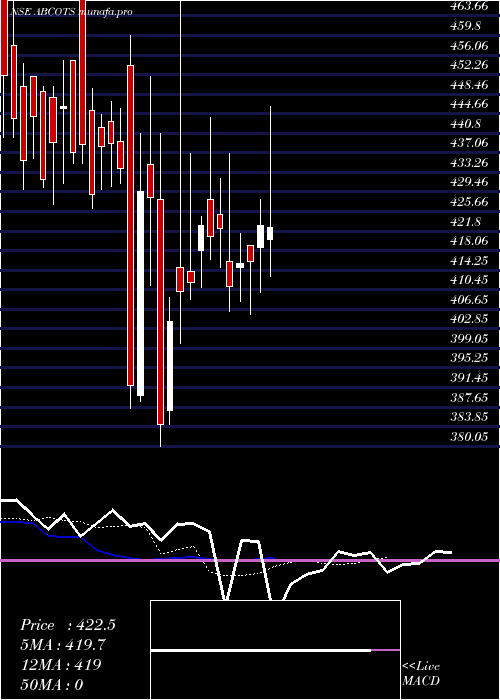Click the 444.66 price axis label
Screen dimensions: 500x700
coord(469,104)
